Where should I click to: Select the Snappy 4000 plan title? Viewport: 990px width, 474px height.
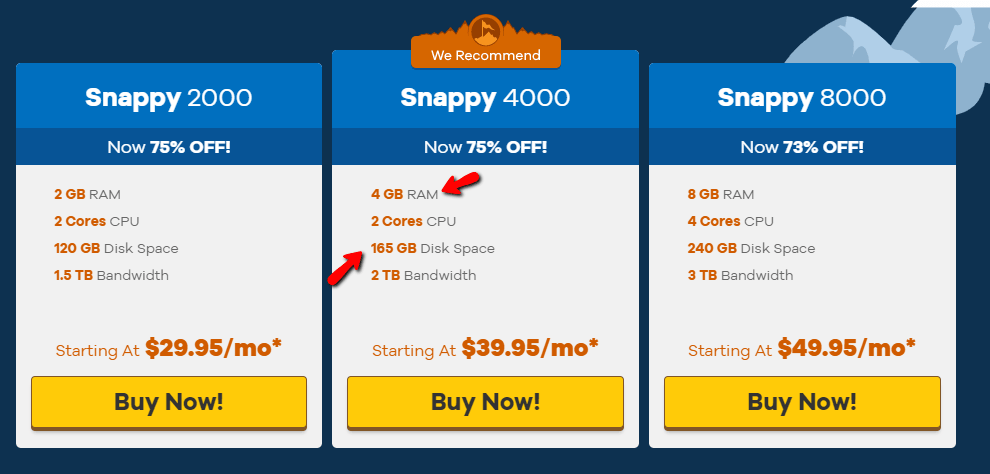coord(485,98)
